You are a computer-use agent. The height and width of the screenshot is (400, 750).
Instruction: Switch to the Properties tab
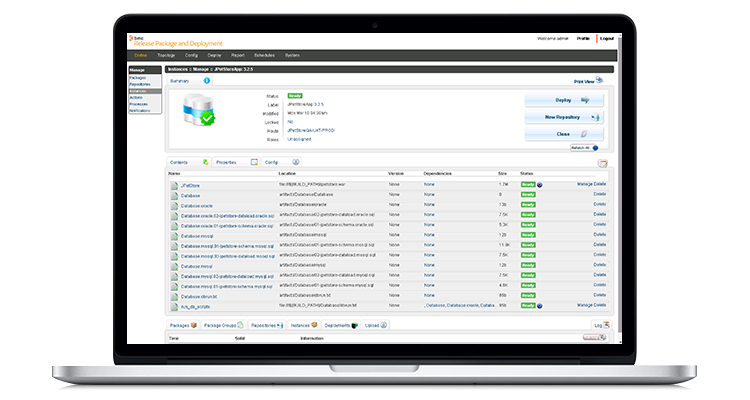click(x=235, y=162)
